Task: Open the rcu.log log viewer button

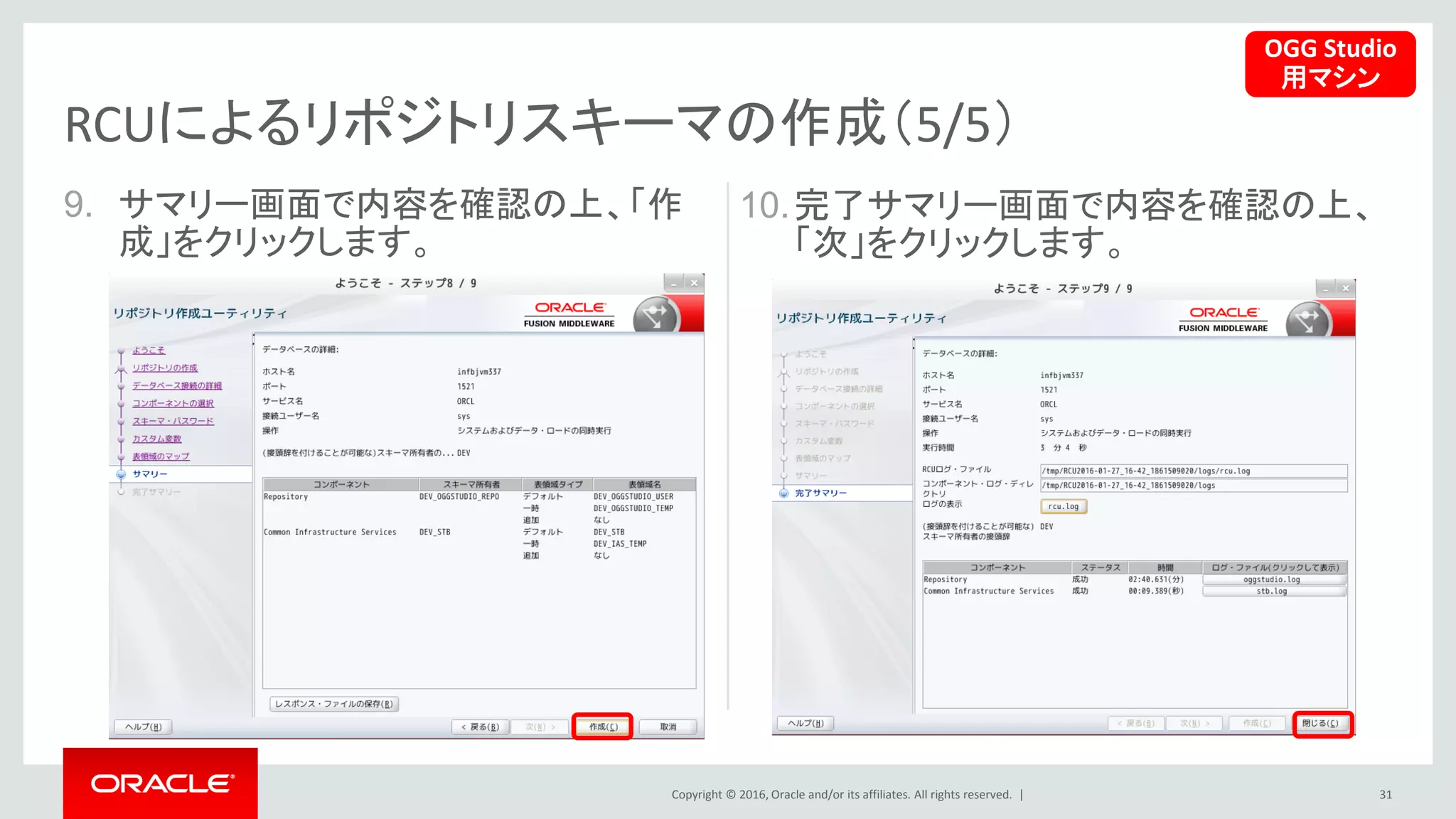Action: point(1063,506)
